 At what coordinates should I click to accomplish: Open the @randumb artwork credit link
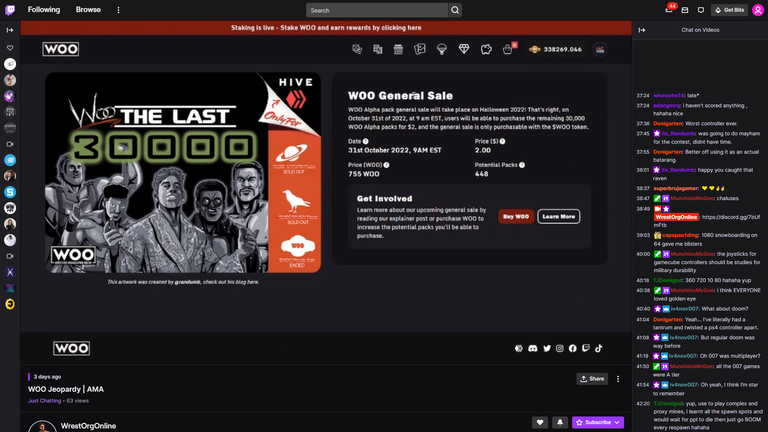(x=188, y=282)
